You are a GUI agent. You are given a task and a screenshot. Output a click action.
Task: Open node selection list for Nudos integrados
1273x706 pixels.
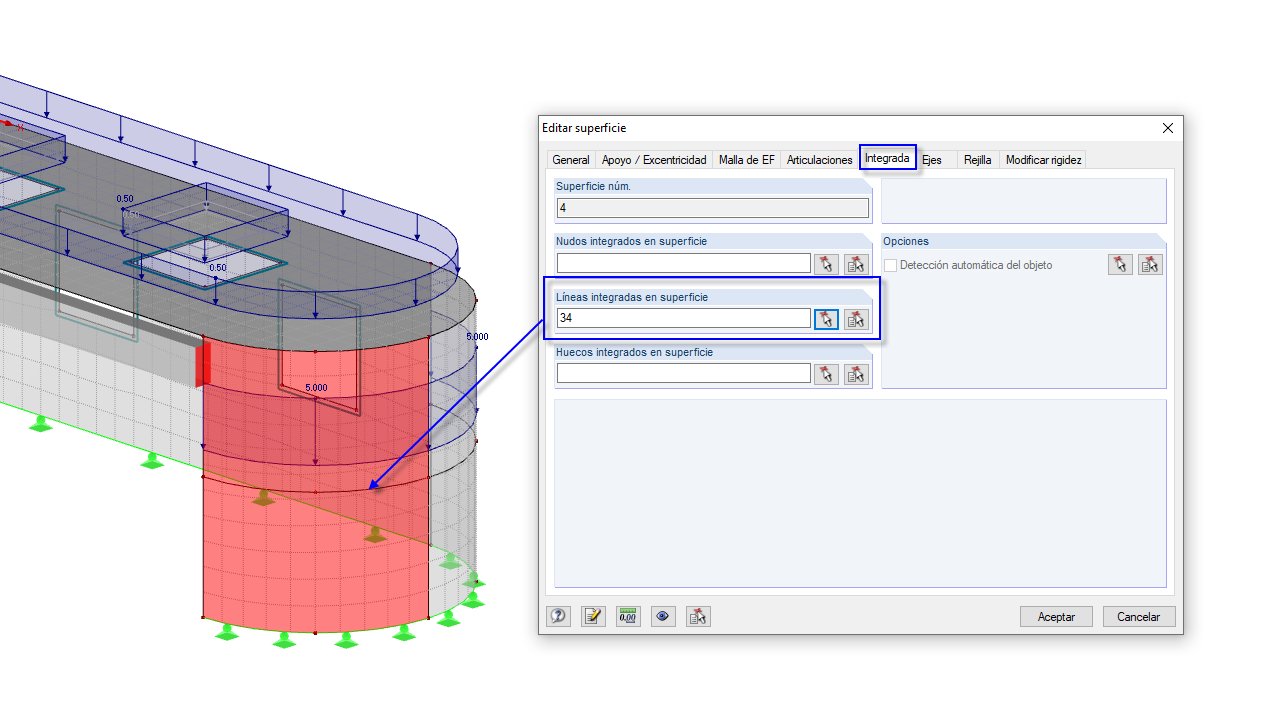[856, 264]
